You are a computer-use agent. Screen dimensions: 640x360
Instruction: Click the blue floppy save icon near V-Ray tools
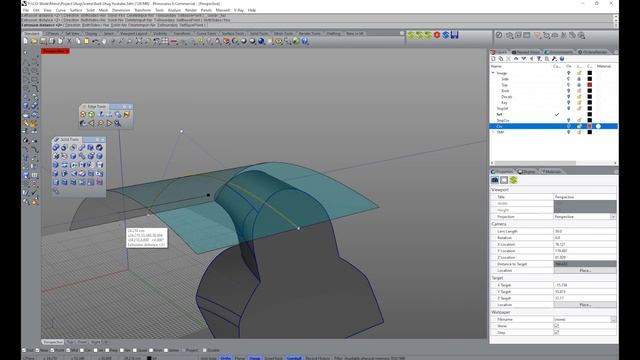[x=454, y=35]
